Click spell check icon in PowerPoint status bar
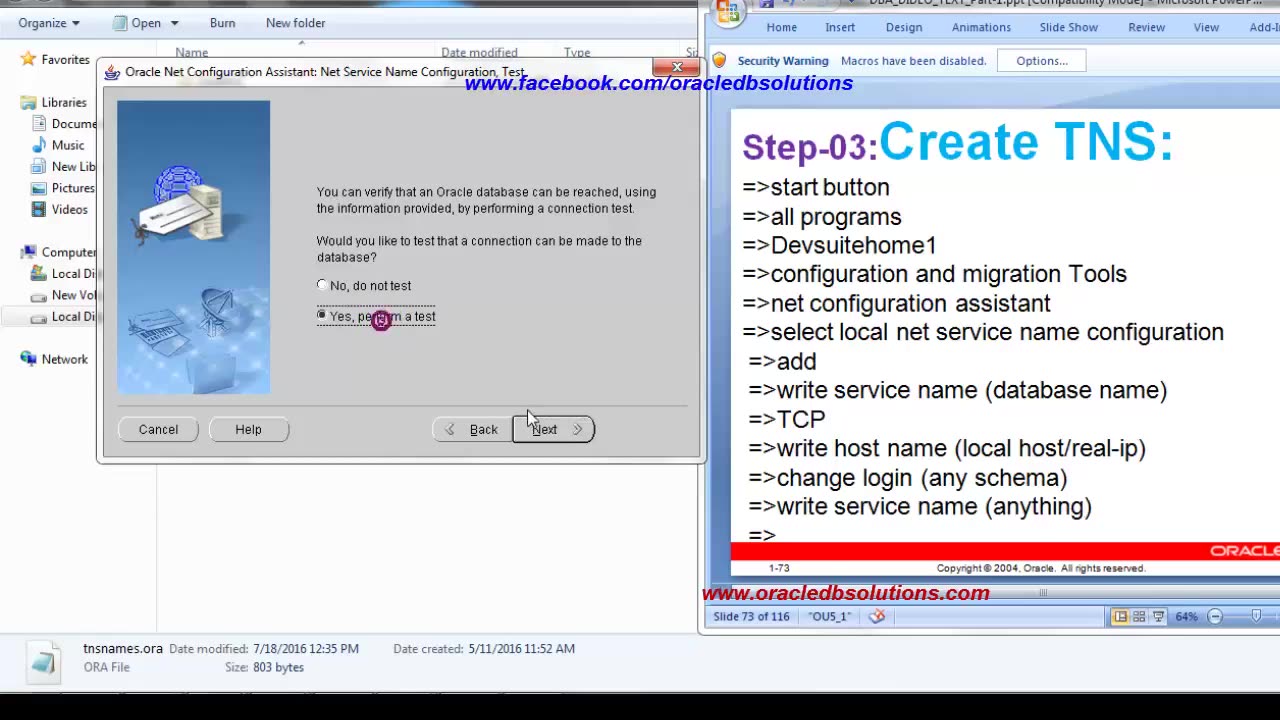The height and width of the screenshot is (720, 1280). (x=877, y=616)
